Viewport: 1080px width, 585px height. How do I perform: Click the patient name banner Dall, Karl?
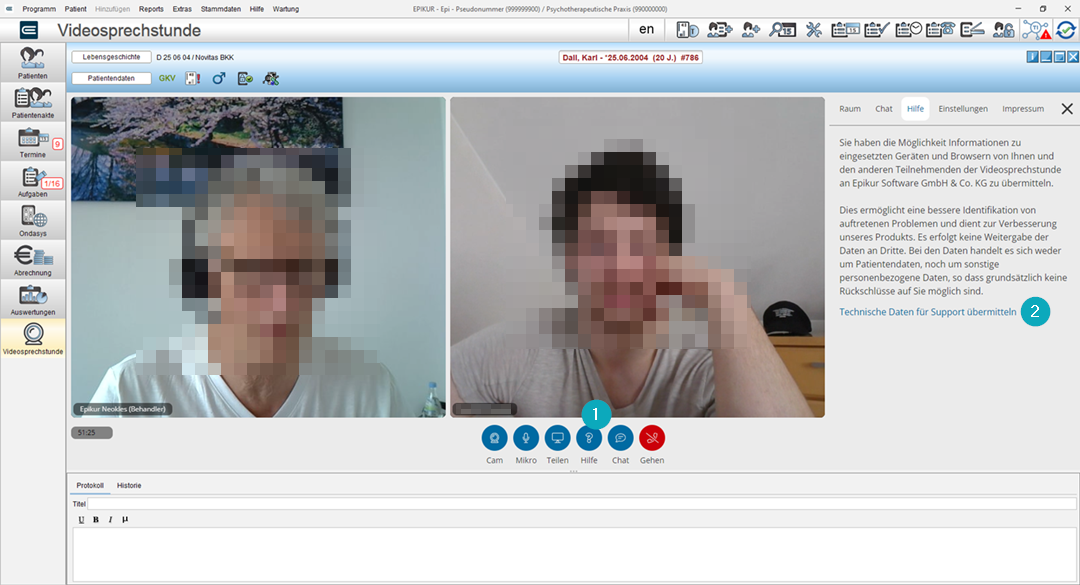(630, 58)
